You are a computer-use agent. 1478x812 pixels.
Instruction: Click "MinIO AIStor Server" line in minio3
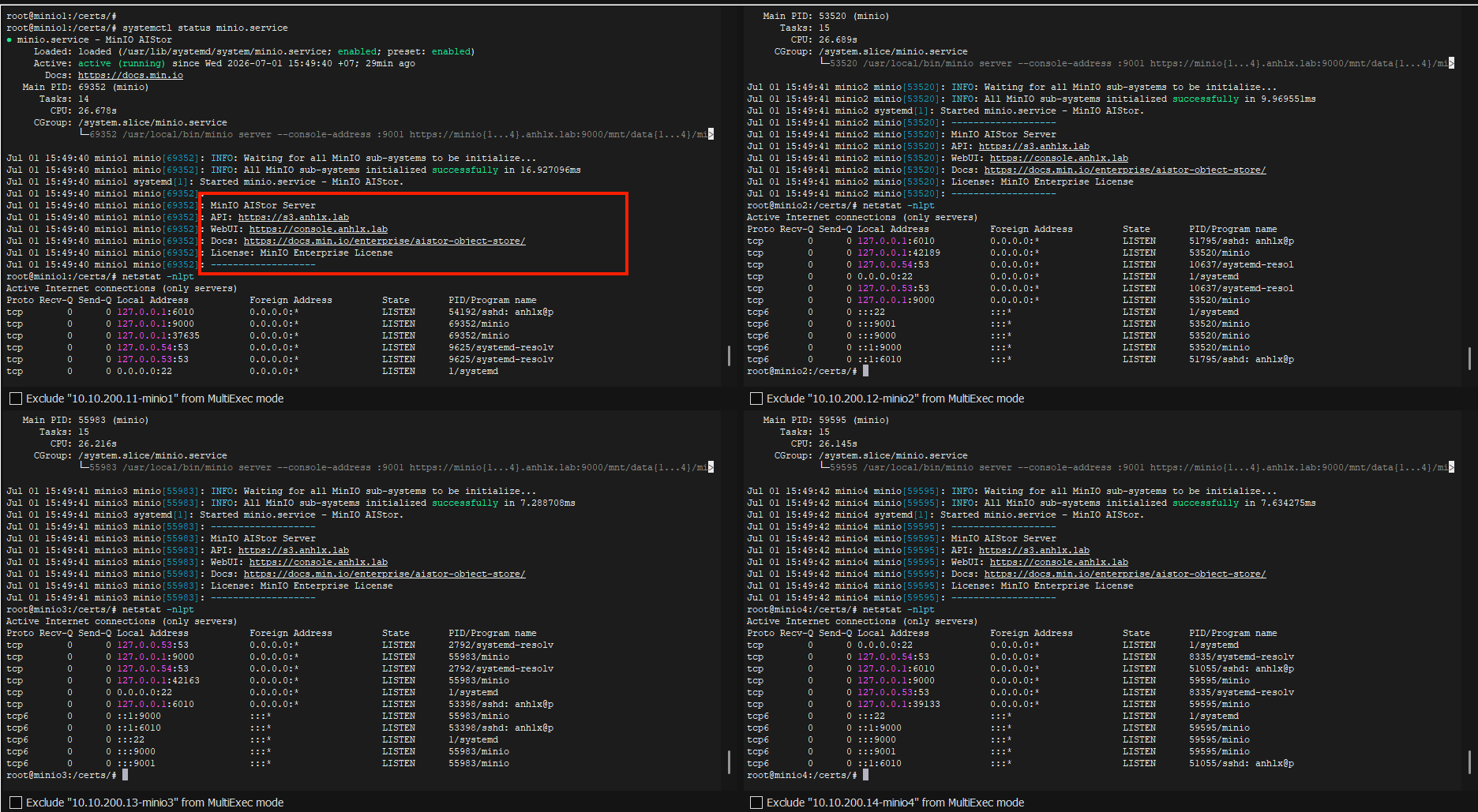(263, 539)
